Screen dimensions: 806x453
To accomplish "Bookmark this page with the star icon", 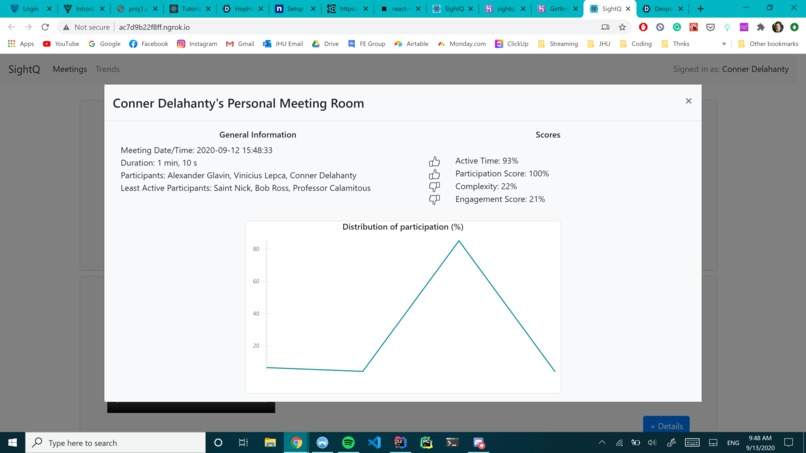I will [622, 27].
